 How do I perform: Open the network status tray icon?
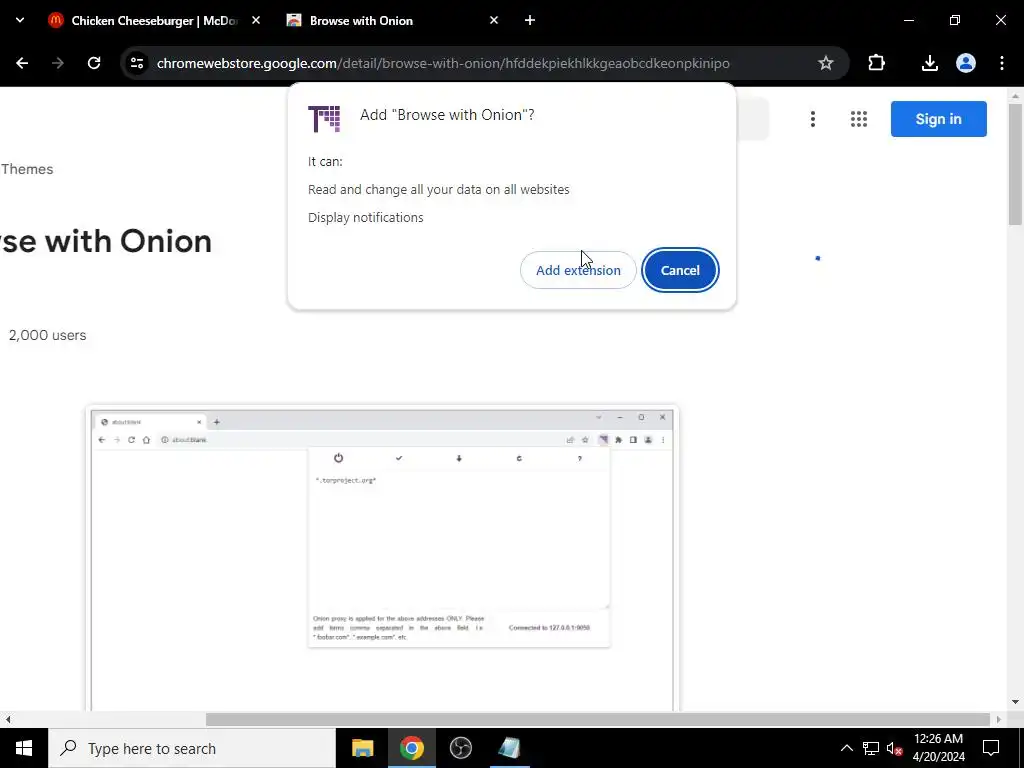pos(871,748)
